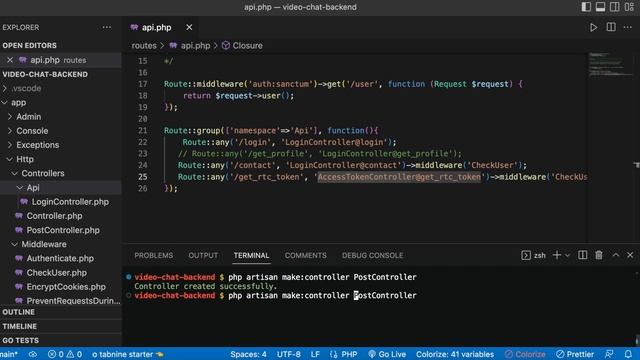Switch to the COMMENTS panel tab
Viewport: 640px width, 360px height.
(305, 256)
